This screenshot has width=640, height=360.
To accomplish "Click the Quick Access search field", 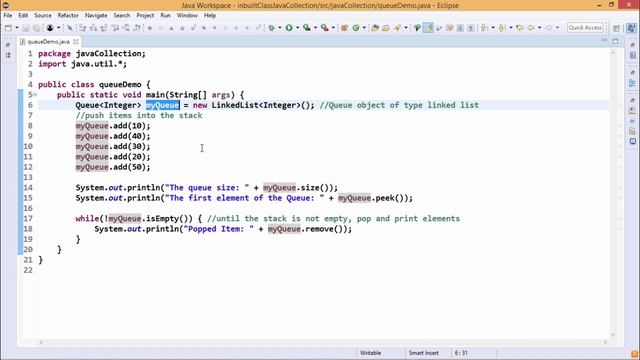I will pos(585,28).
